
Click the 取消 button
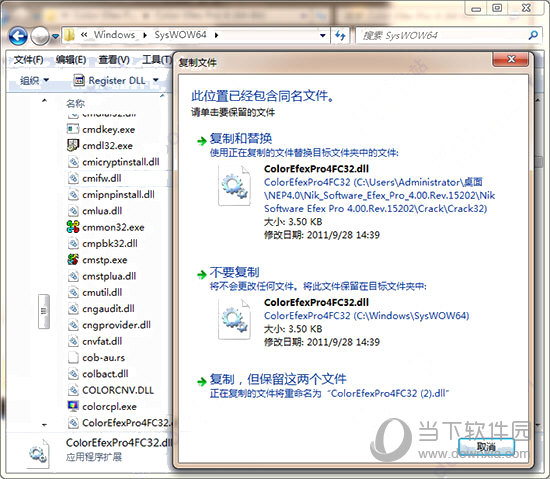pos(486,447)
